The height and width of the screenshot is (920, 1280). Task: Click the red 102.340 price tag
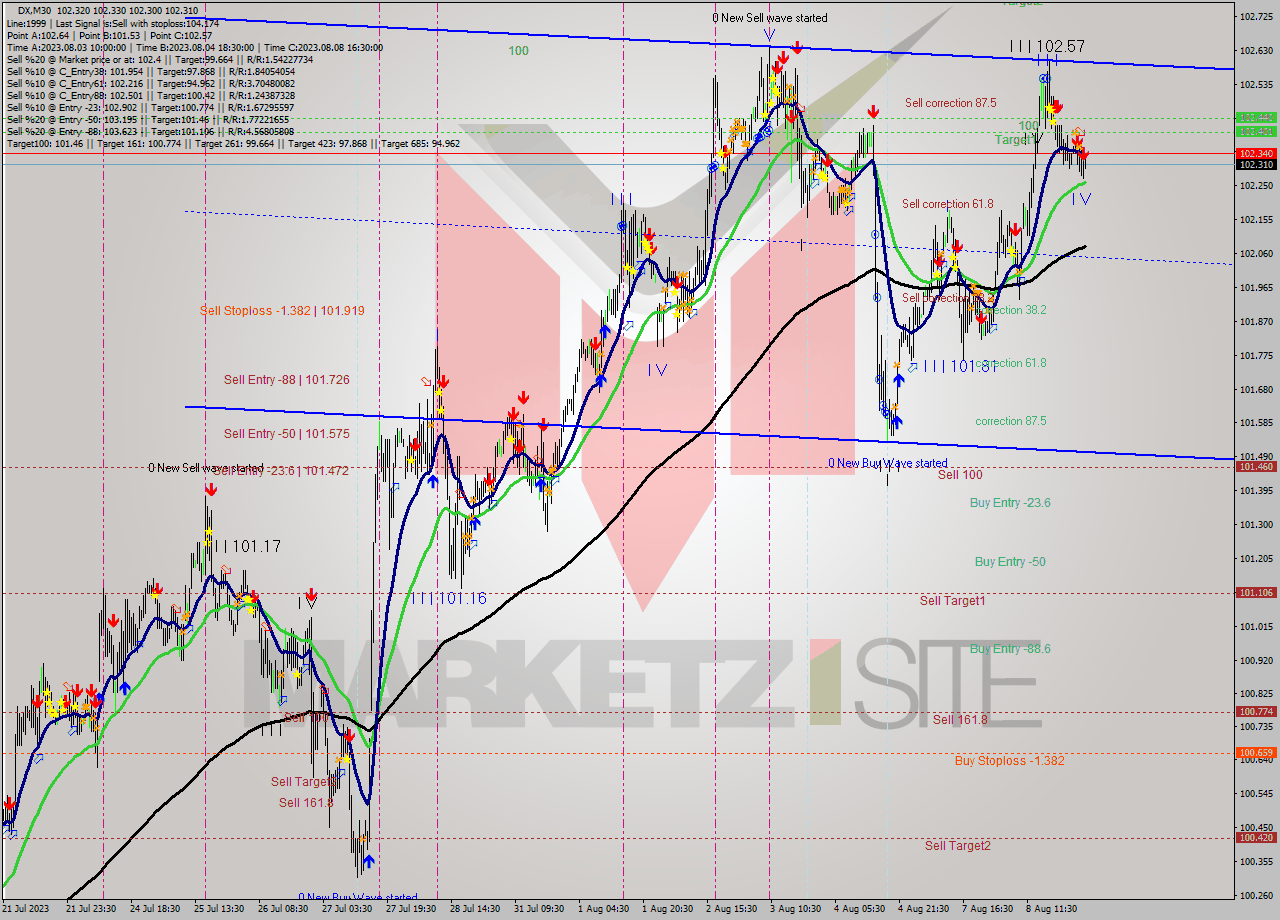(1255, 153)
